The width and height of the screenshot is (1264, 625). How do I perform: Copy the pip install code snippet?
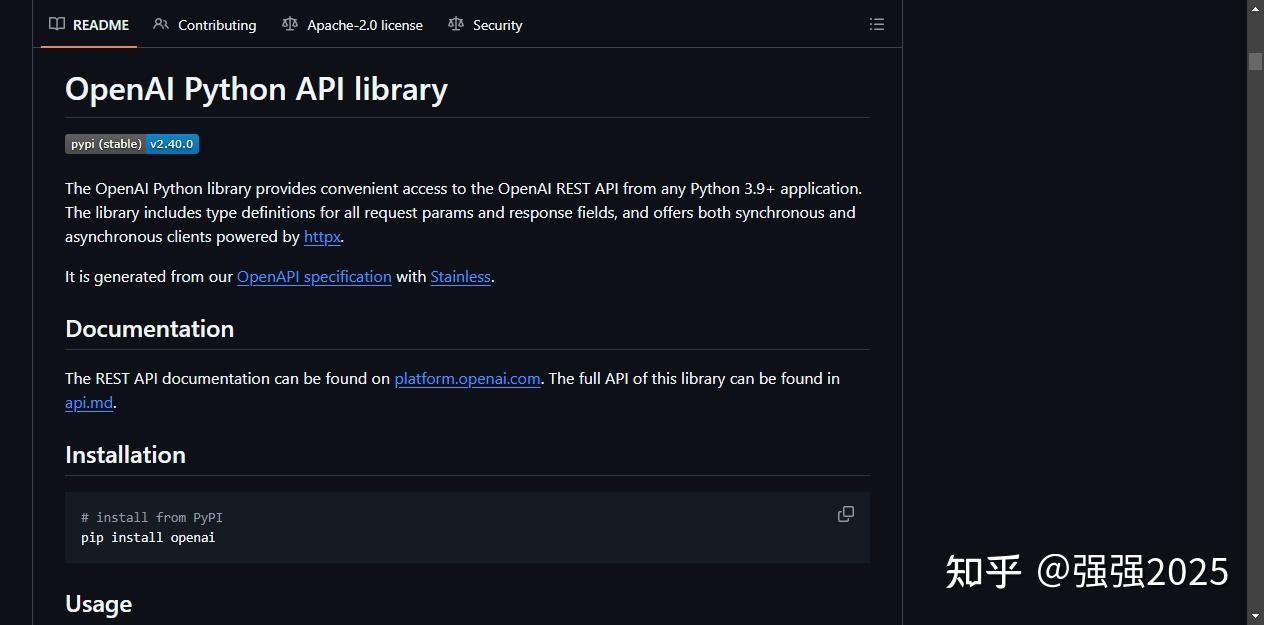point(846,514)
